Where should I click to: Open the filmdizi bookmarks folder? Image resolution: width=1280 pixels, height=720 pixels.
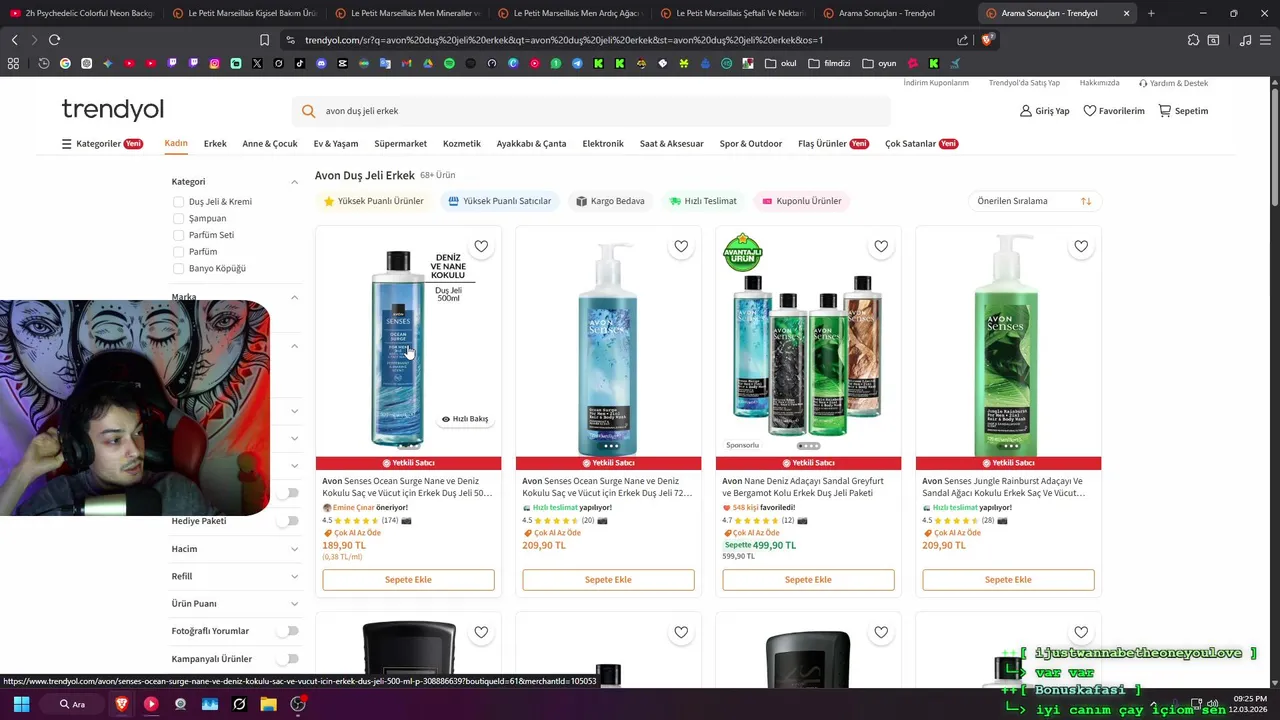tap(829, 63)
